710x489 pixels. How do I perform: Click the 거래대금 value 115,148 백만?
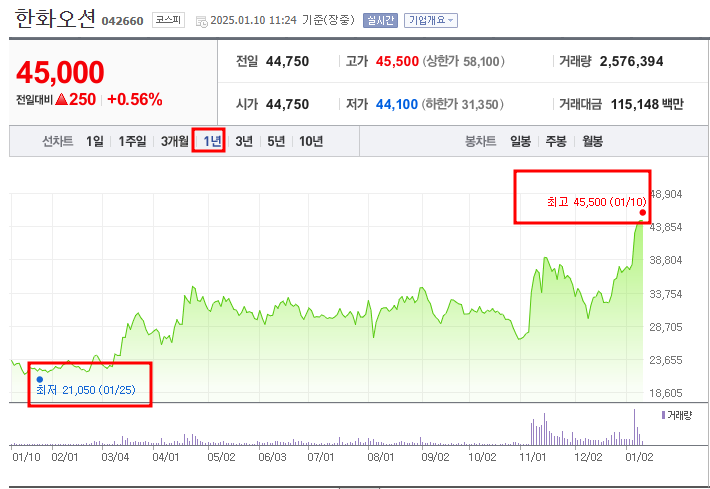647,104
